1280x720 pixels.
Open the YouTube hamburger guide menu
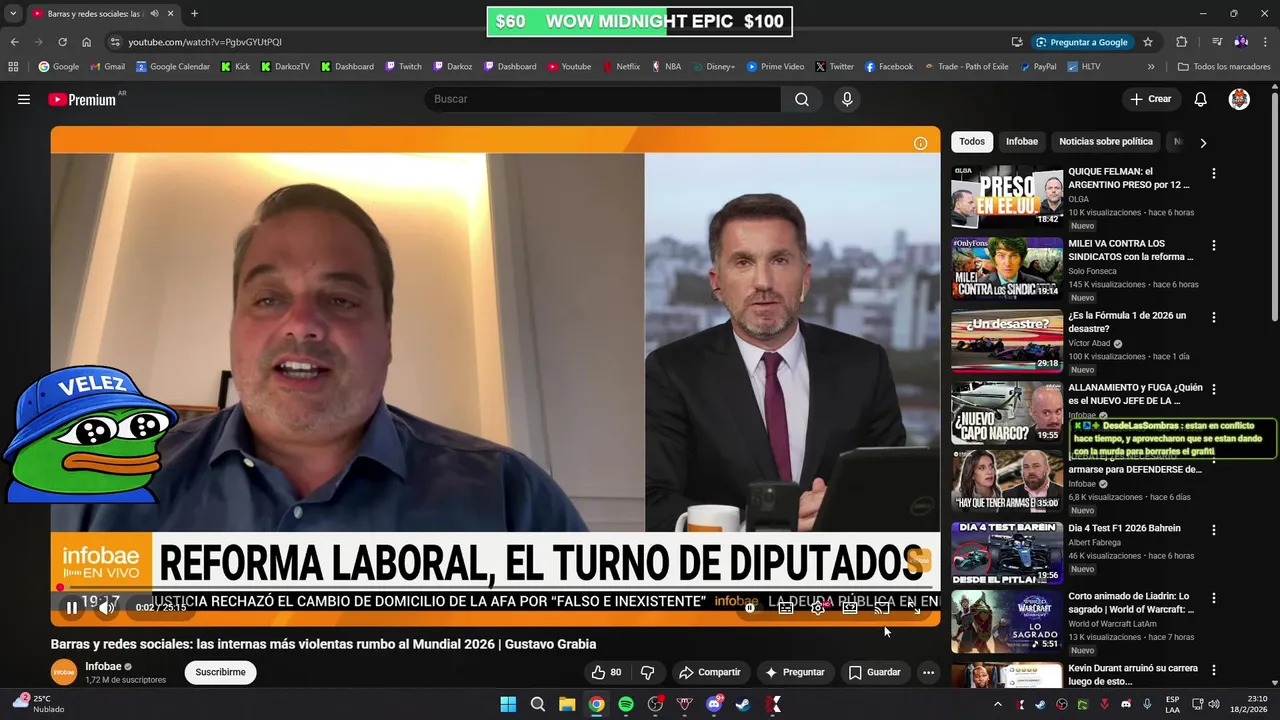[24, 99]
